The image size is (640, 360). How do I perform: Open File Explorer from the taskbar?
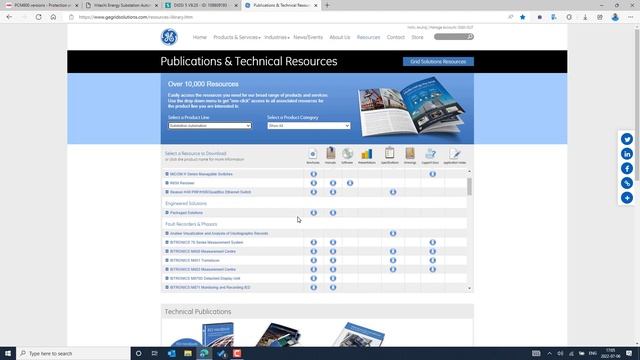pyautogui.click(x=188, y=353)
